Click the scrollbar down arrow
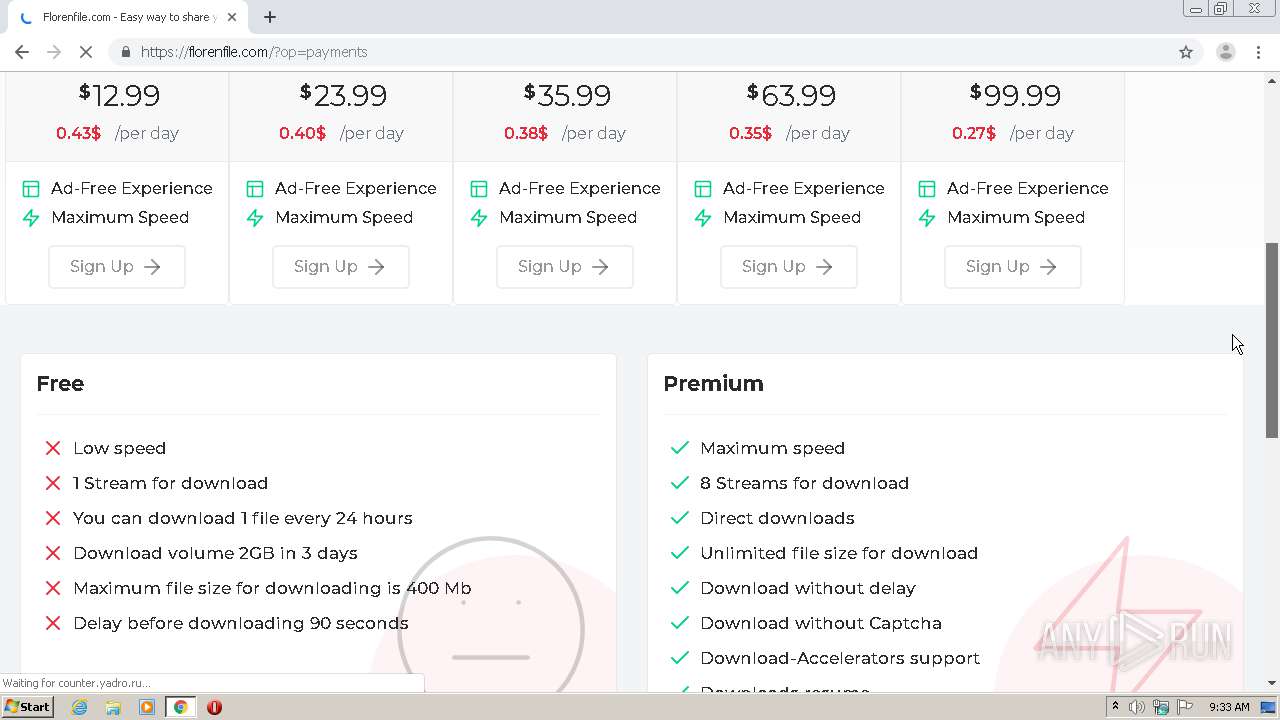1280x720 pixels. 1272,683
